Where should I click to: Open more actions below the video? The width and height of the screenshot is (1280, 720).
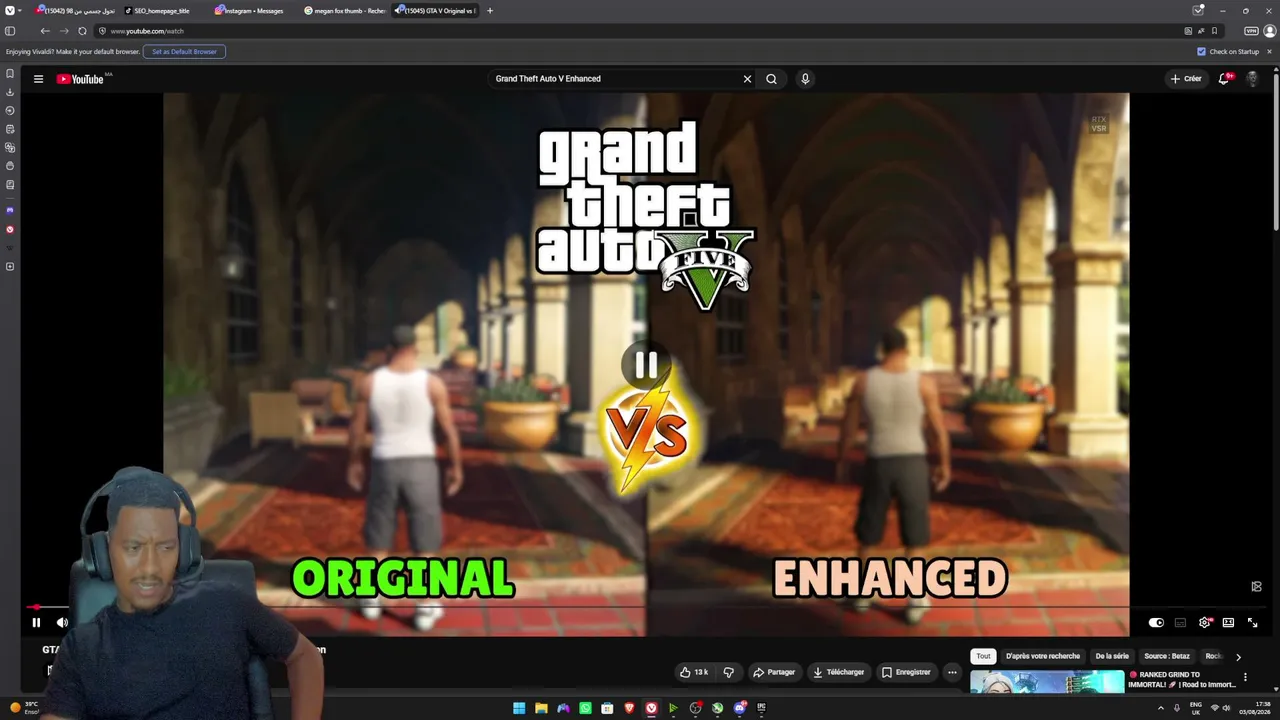952,672
